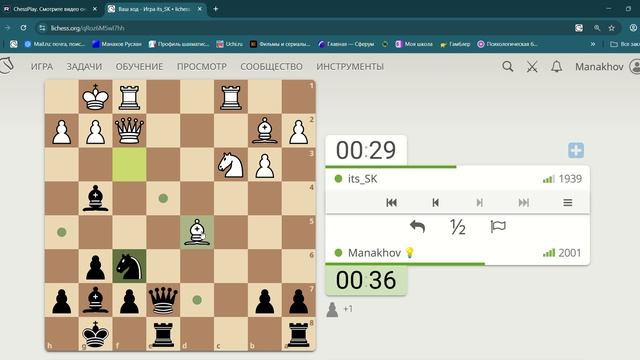Select the black bishop on g4
This screenshot has height=360, width=640.
[96, 198]
